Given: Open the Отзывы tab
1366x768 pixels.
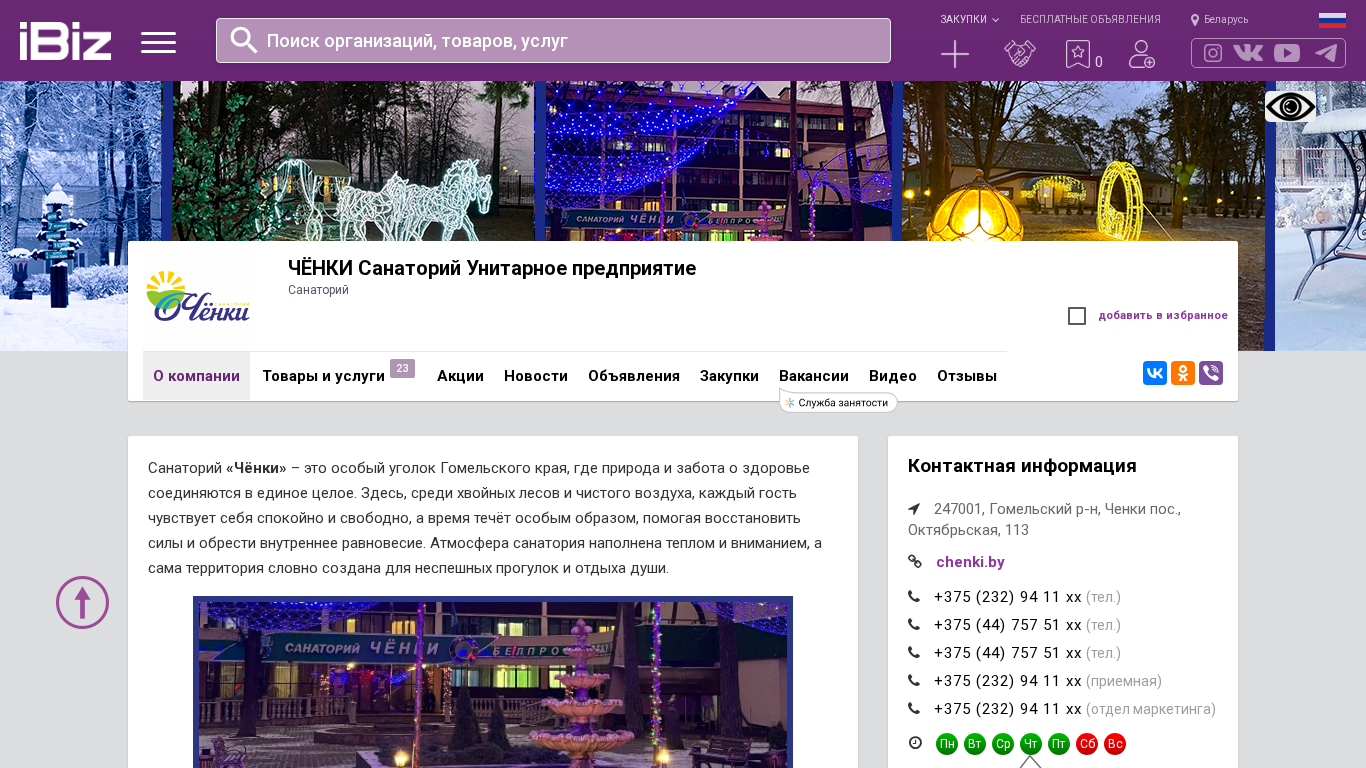Looking at the screenshot, I should (967, 376).
